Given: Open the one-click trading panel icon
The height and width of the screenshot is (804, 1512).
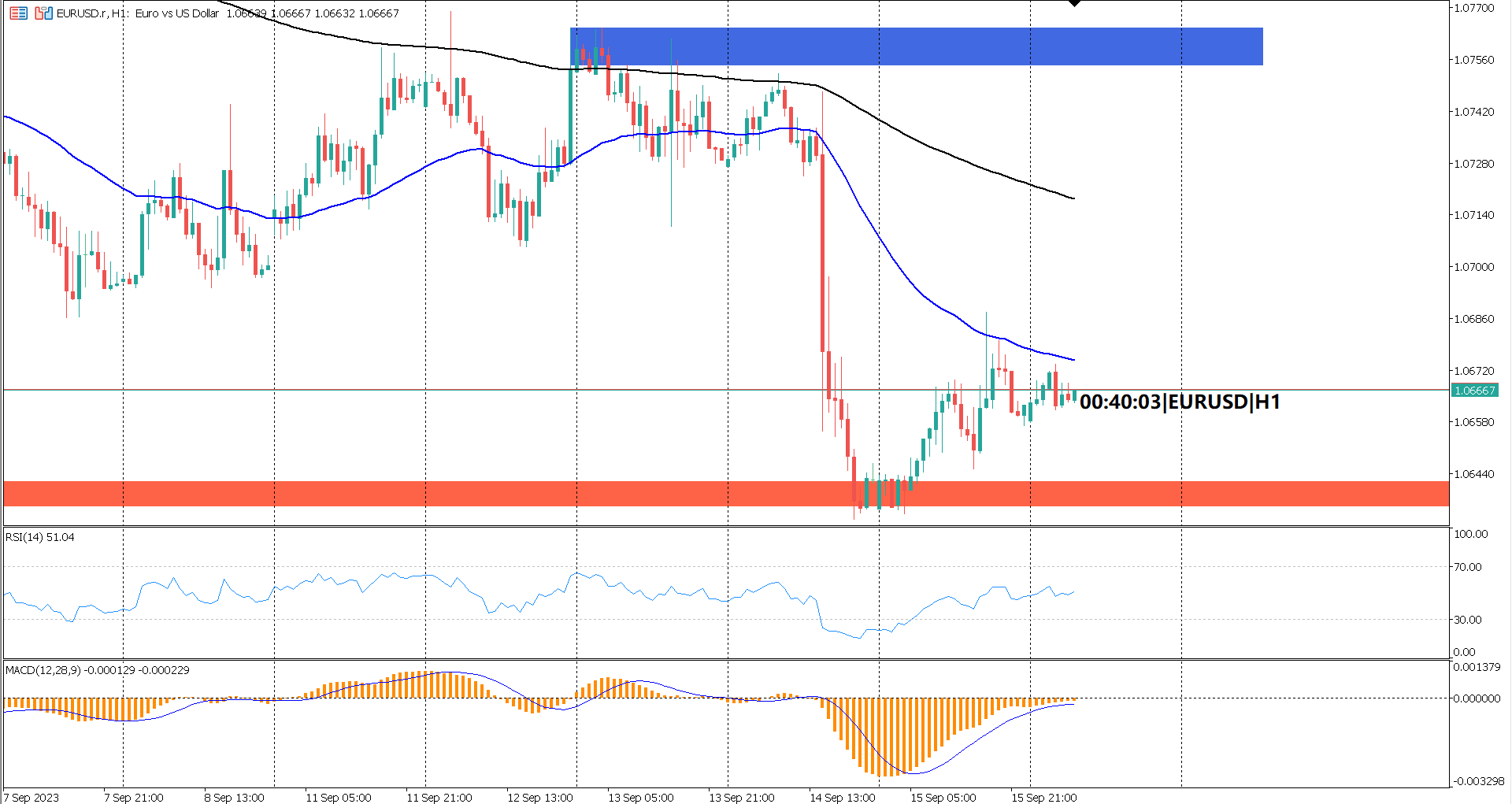Looking at the screenshot, I should 19,13.
